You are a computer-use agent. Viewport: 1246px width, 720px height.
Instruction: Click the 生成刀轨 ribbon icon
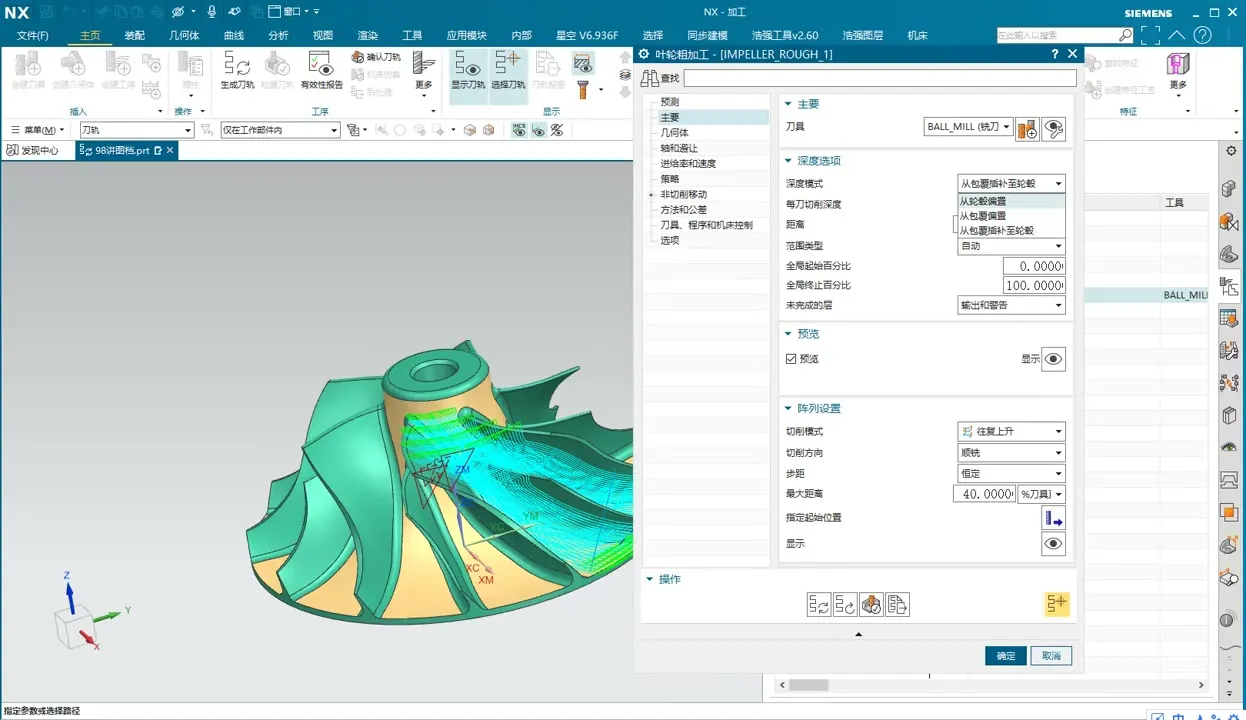pyautogui.click(x=236, y=70)
